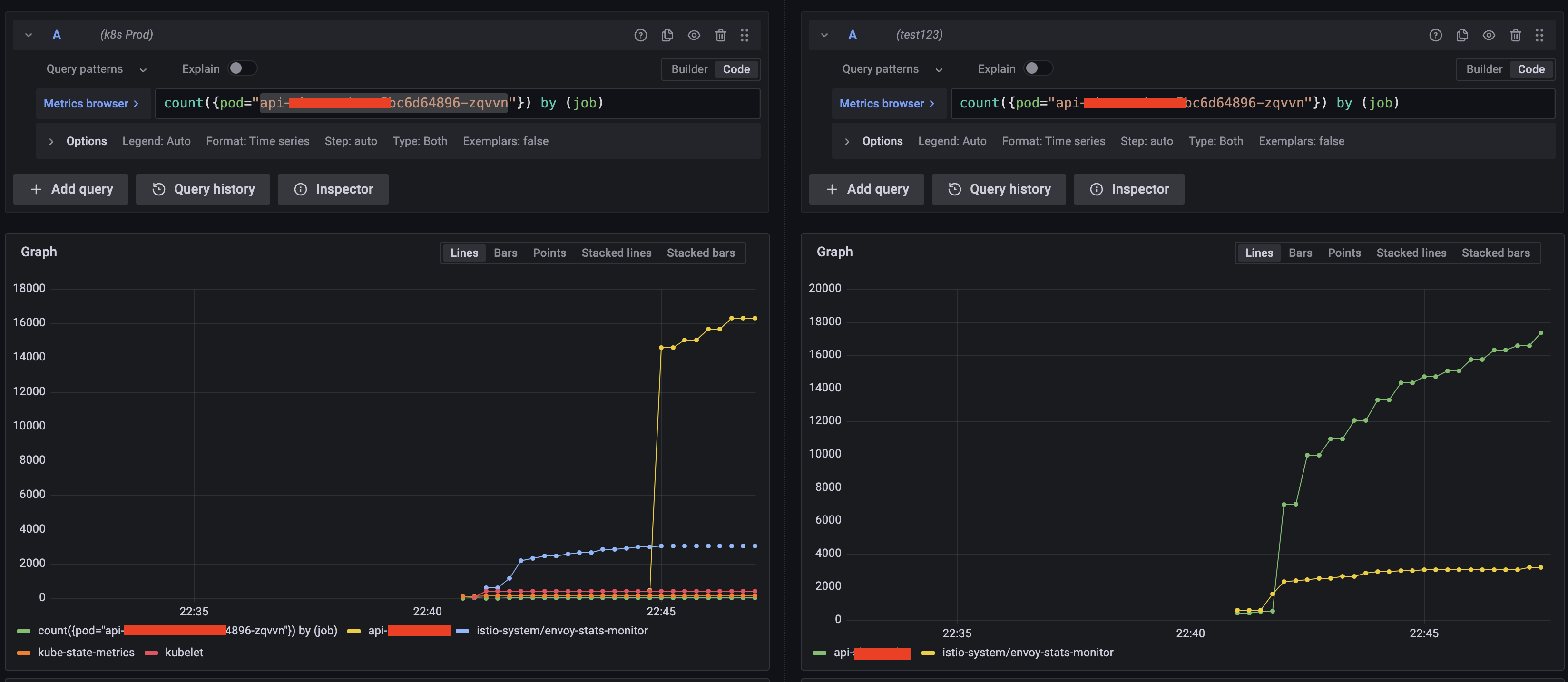Select Code mode in test123 panel
Screen dimensions: 1568x682
[1531, 69]
